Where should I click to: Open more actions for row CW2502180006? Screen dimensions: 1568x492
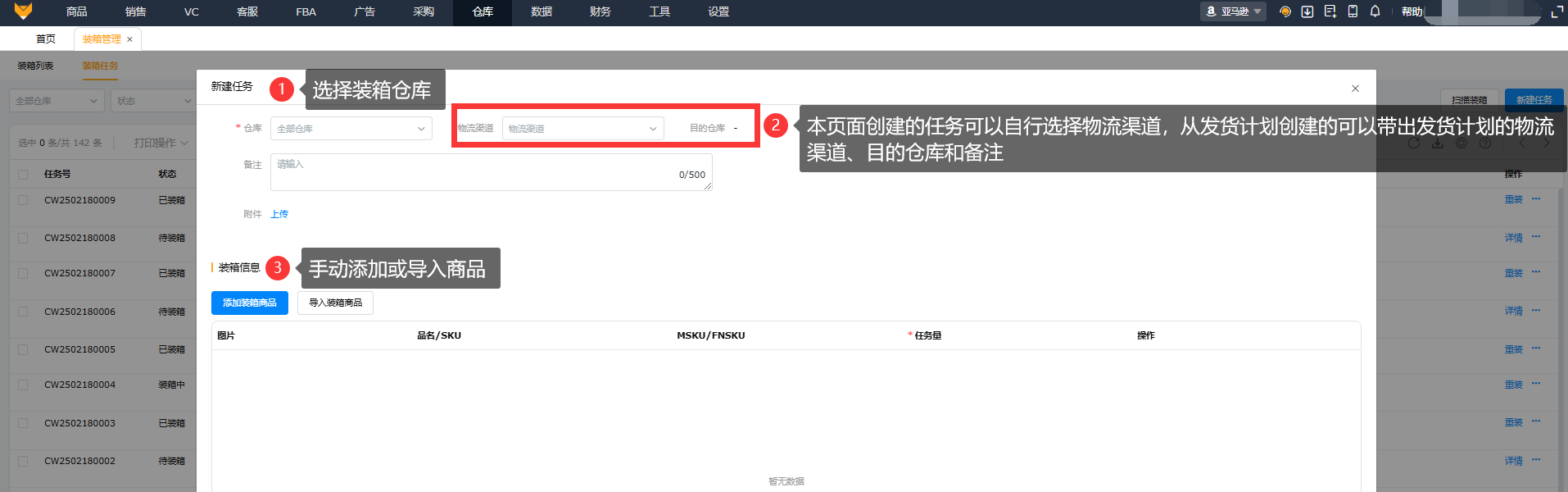click(1536, 309)
